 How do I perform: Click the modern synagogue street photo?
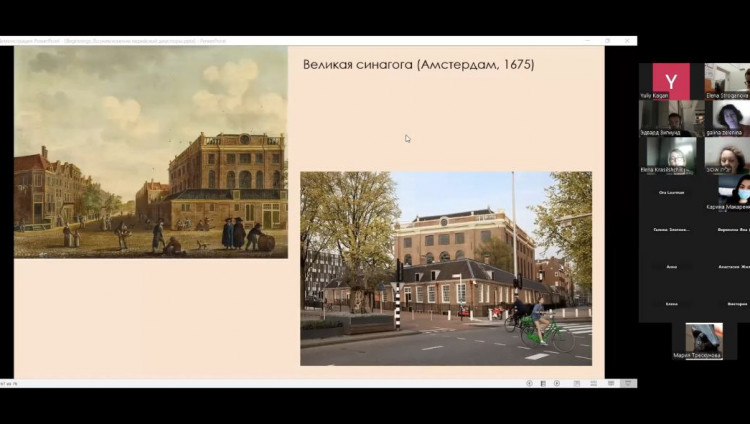coord(446,268)
